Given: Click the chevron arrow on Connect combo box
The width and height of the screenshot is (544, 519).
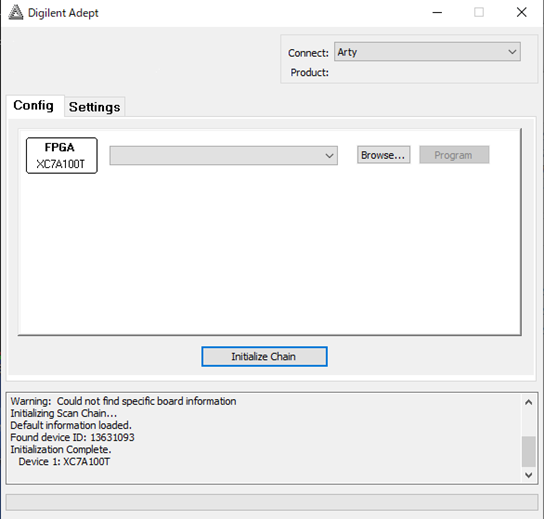Looking at the screenshot, I should pos(512,52).
